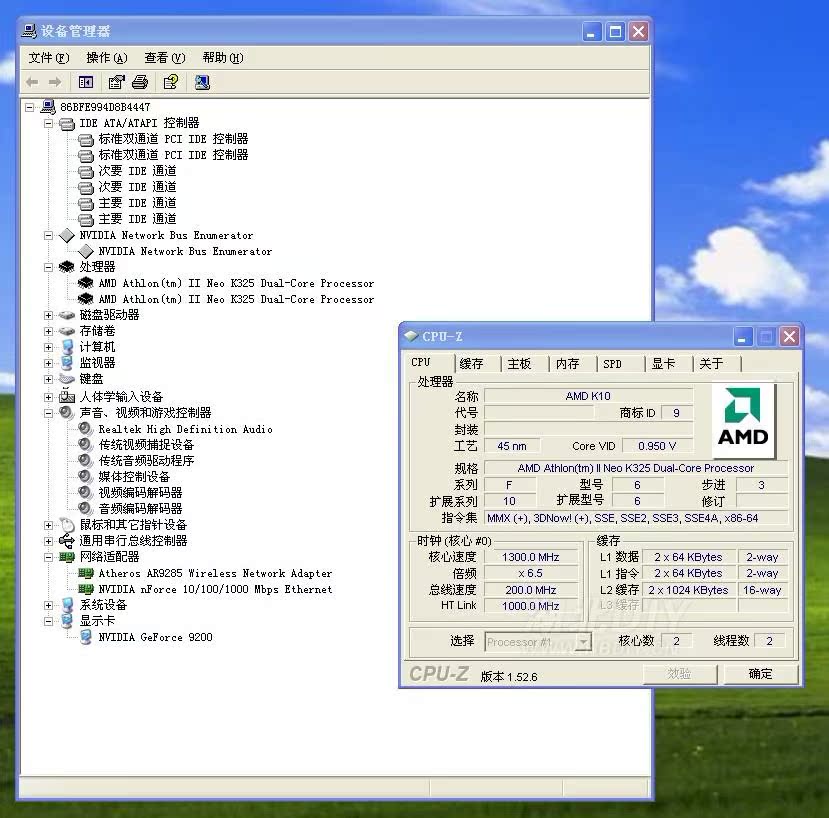This screenshot has height=818, width=829.
Task: Expand the 存储卷 branch
Action: pos(49,332)
